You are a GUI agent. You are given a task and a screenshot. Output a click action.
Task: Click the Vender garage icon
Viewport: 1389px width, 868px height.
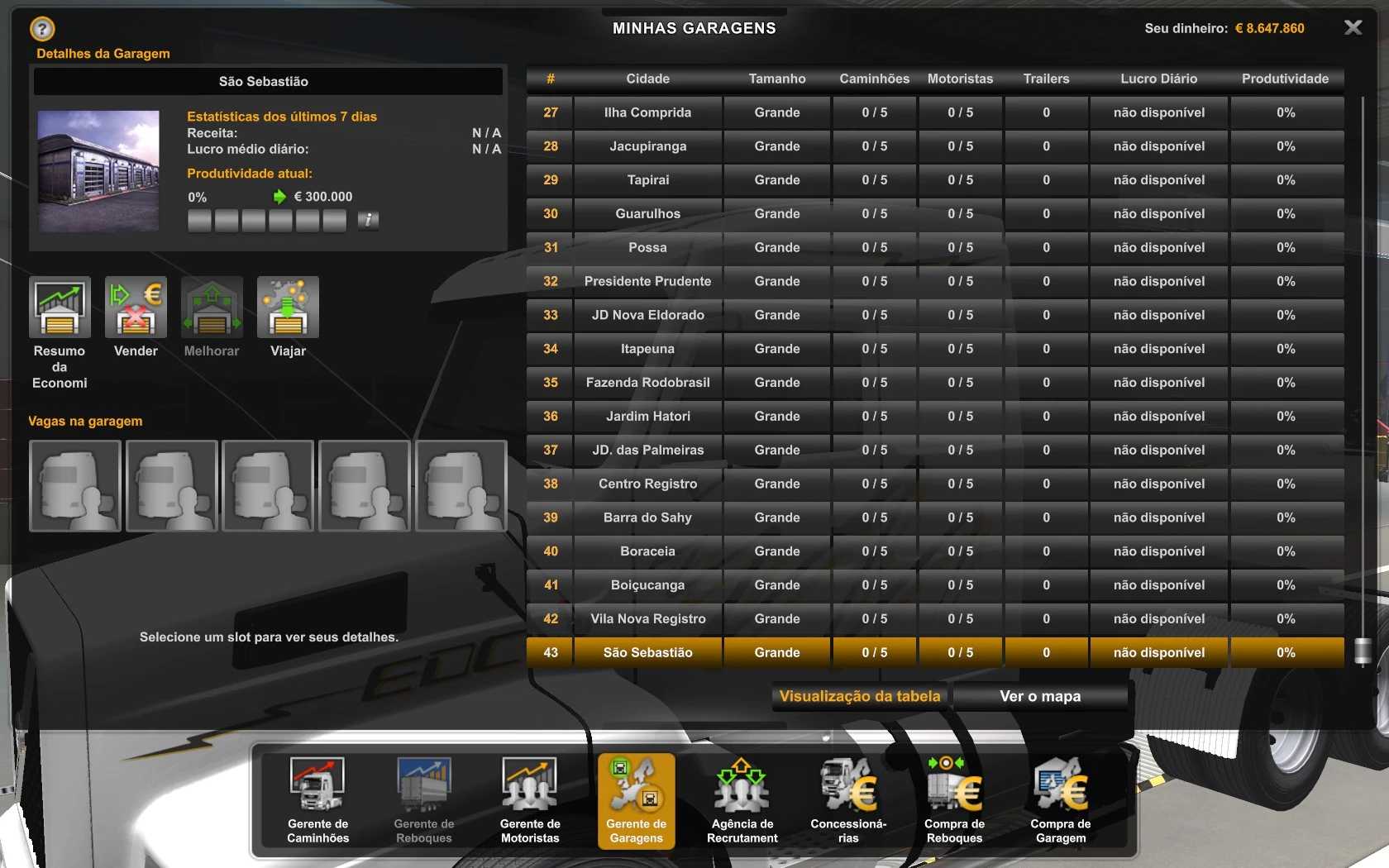point(136,308)
